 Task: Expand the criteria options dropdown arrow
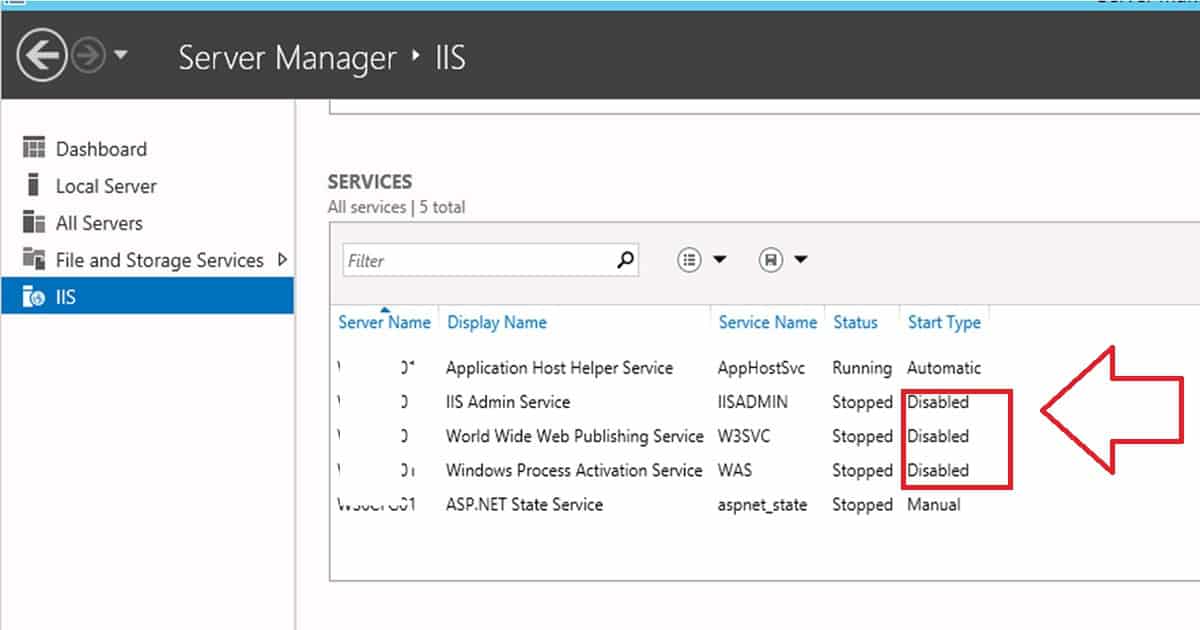[719, 260]
